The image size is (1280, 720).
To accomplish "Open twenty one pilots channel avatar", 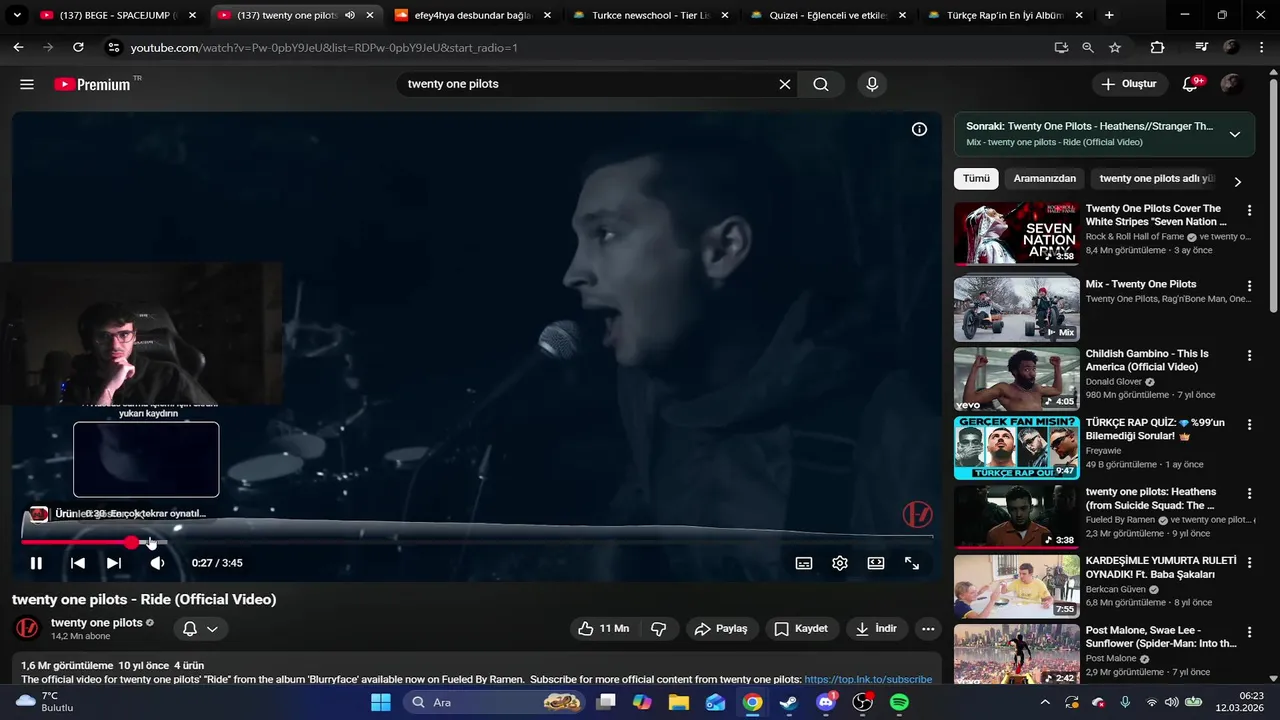I will pos(26,629).
